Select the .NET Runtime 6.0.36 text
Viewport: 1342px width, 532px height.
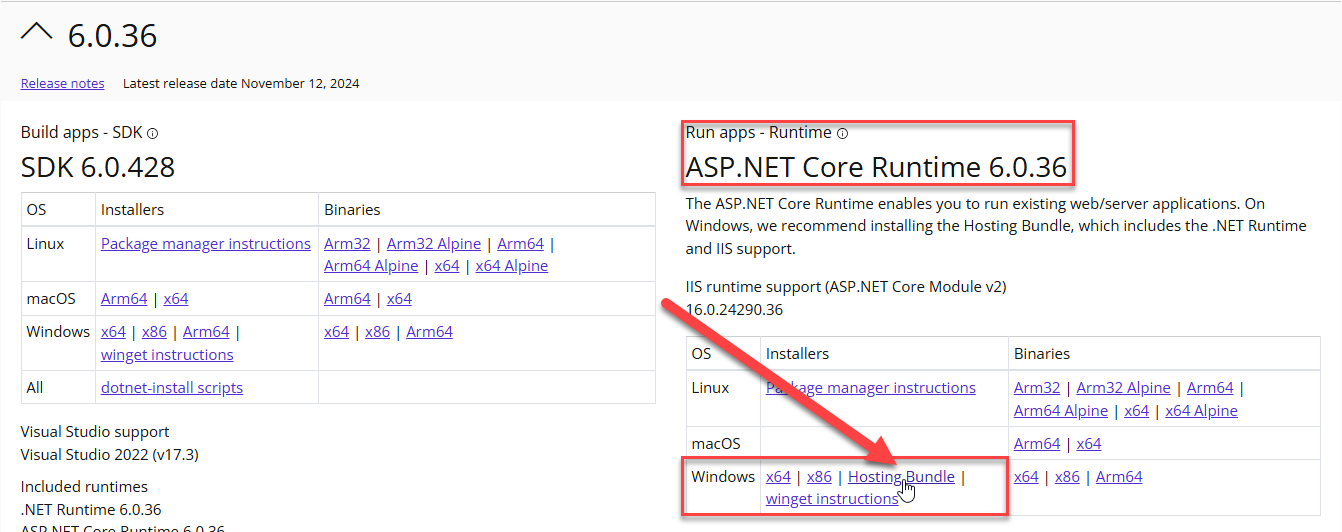[x=91, y=510]
